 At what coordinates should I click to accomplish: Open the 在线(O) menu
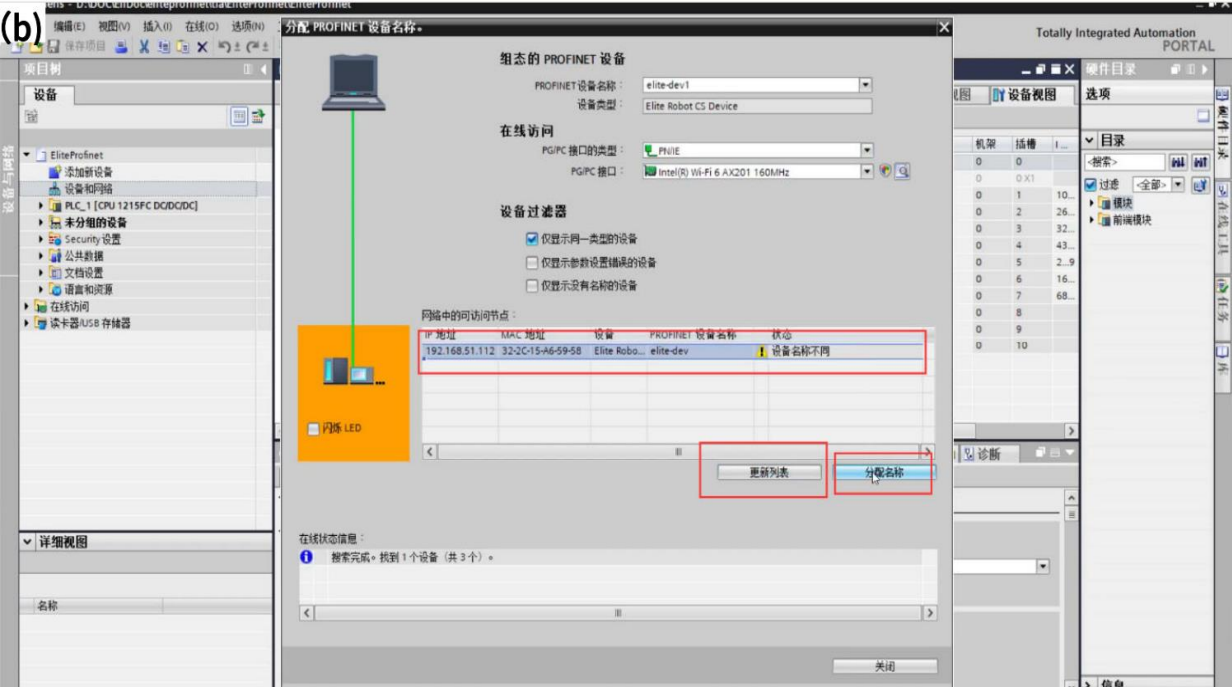(x=202, y=26)
